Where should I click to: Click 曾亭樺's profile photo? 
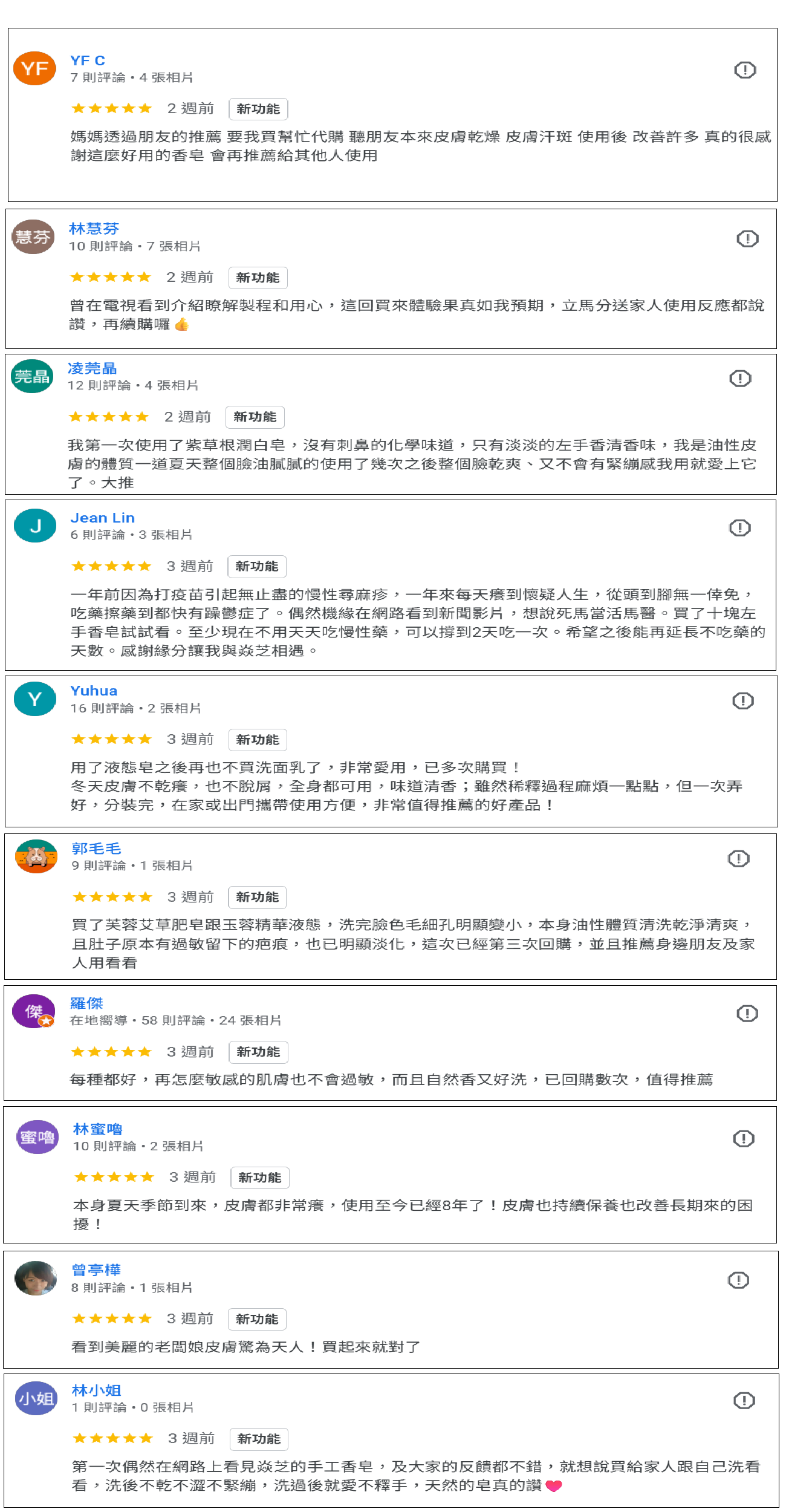(36, 1278)
